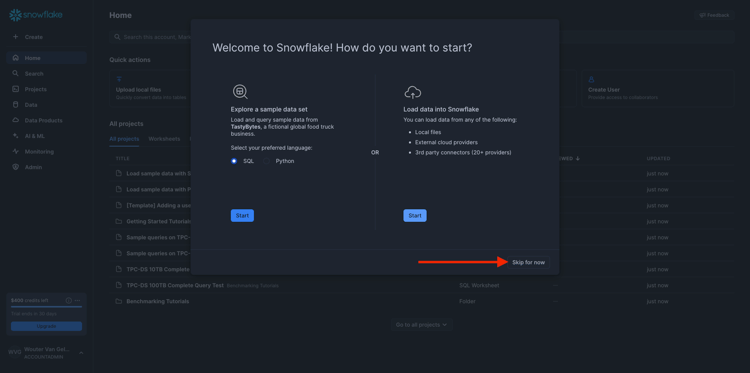The width and height of the screenshot is (750, 373).
Task: Open the Admin shield icon
Action: pos(15,167)
